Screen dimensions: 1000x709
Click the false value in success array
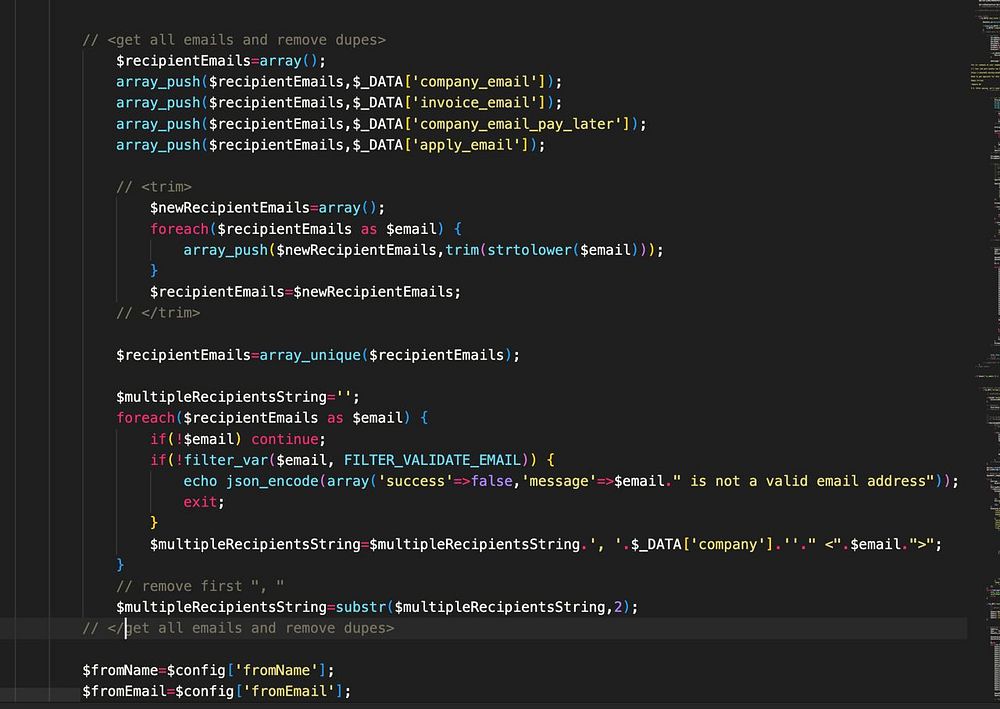492,481
